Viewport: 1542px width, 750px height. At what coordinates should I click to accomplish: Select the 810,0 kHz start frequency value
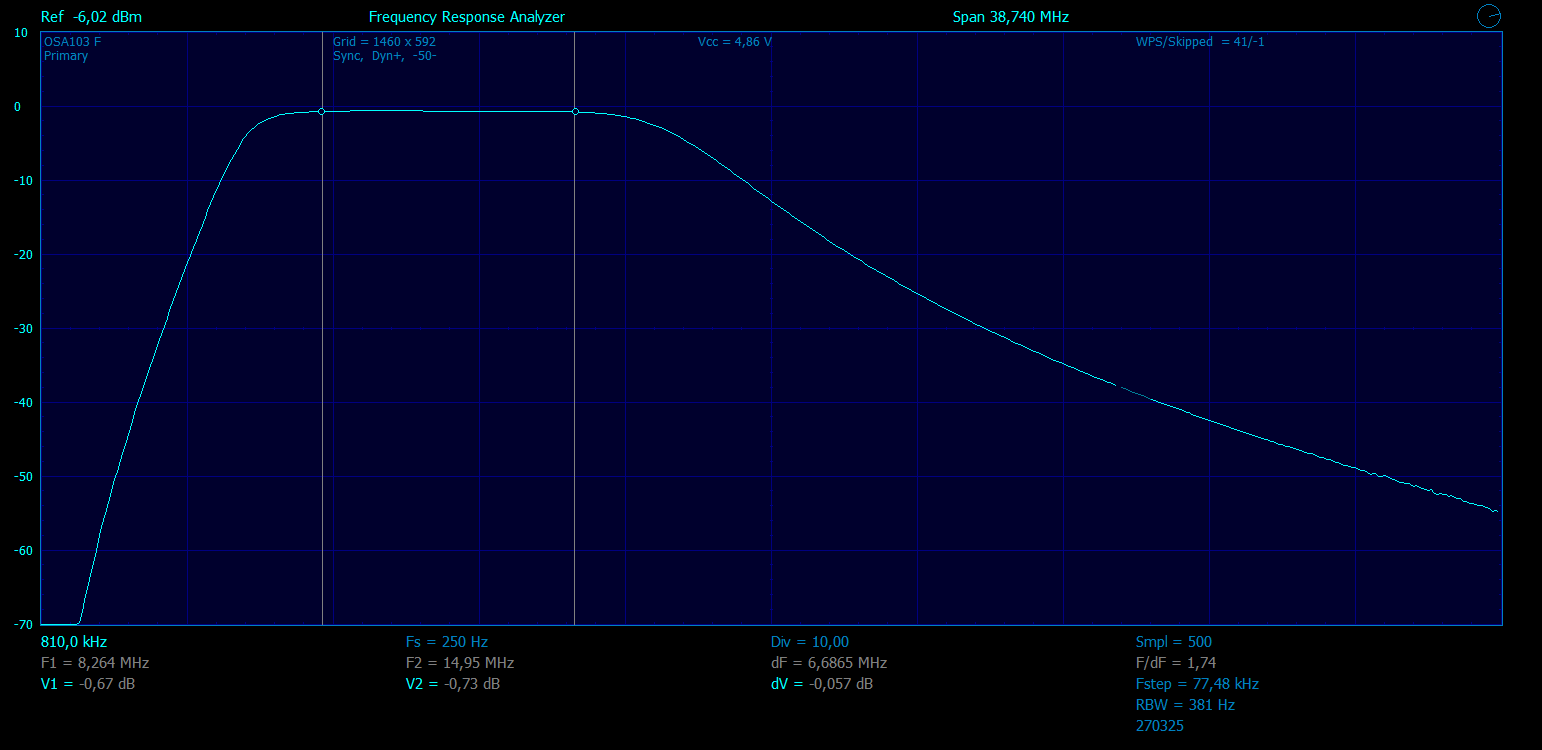click(74, 642)
